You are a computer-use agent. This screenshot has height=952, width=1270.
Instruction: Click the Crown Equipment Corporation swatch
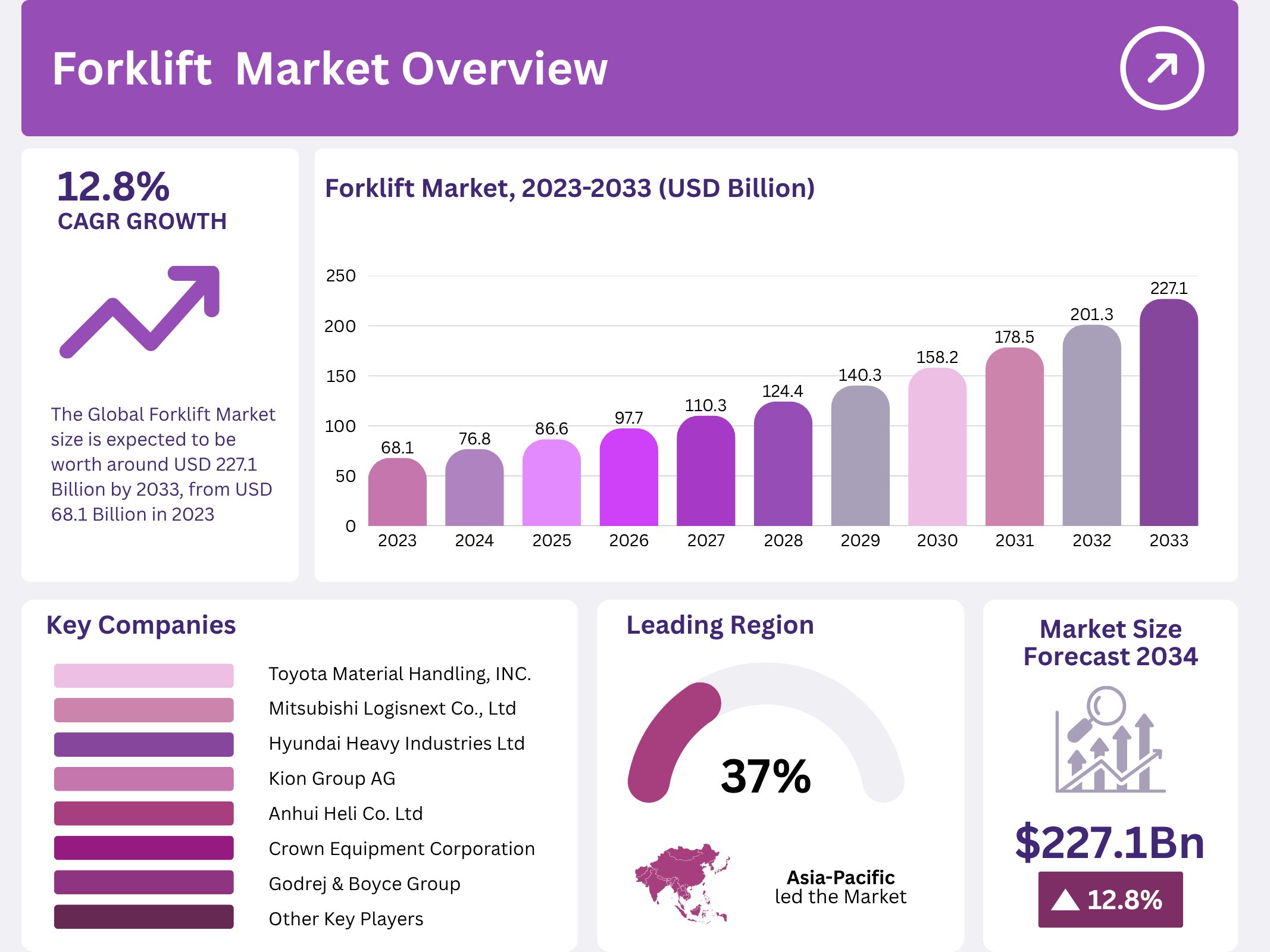coord(144,848)
